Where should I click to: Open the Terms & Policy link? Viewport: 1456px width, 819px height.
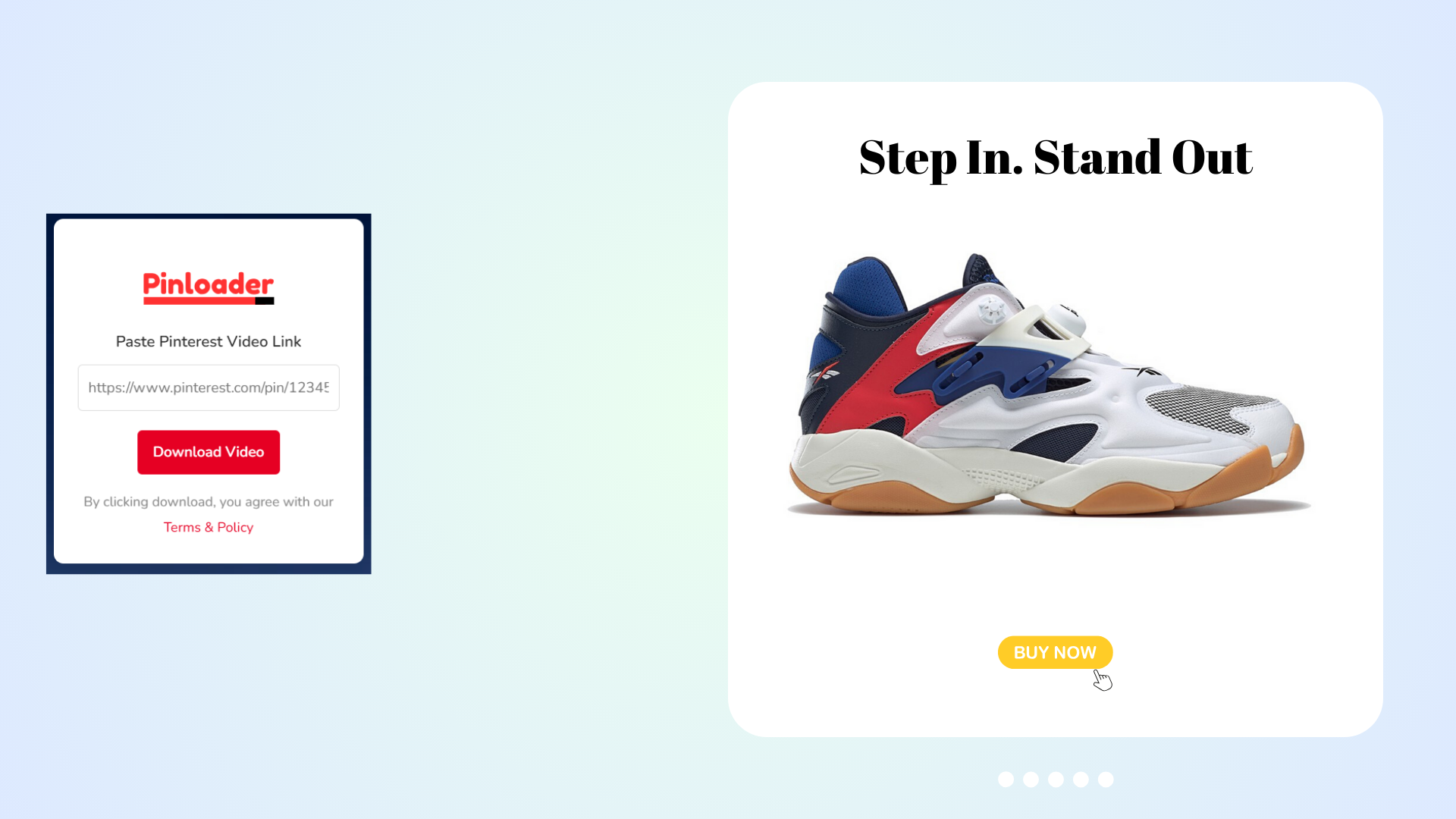pyautogui.click(x=209, y=527)
